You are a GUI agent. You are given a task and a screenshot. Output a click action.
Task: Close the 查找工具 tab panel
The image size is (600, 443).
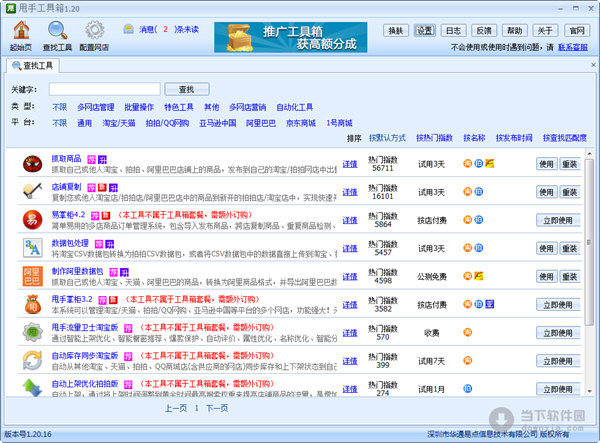pyautogui.click(x=593, y=65)
